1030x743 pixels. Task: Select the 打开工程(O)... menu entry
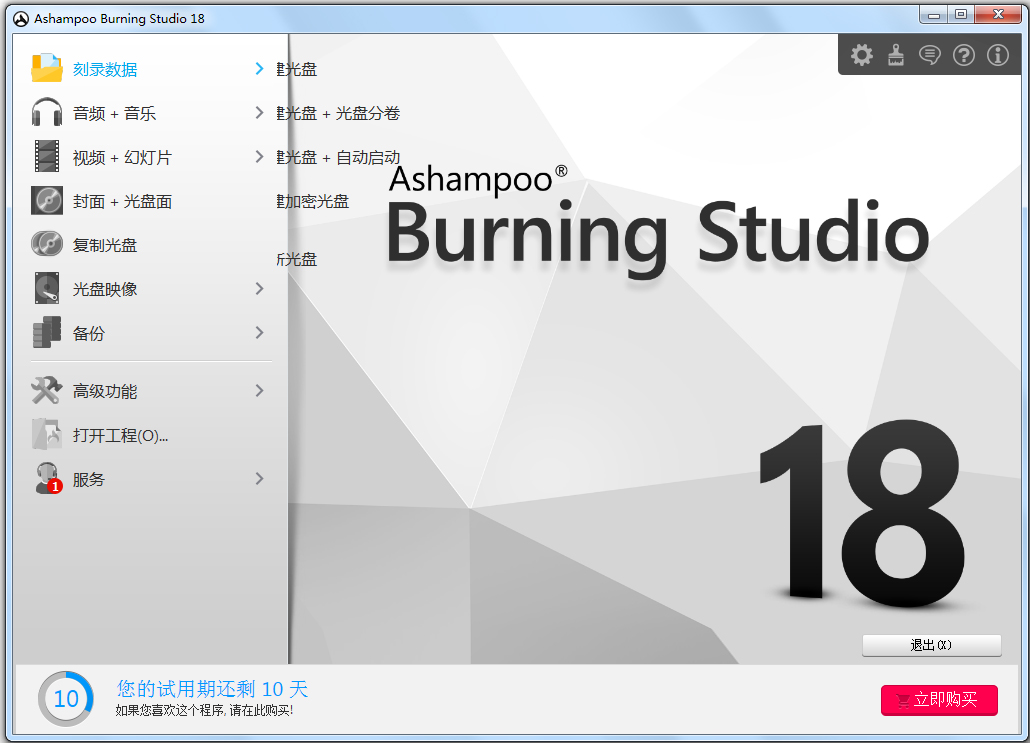(120, 435)
